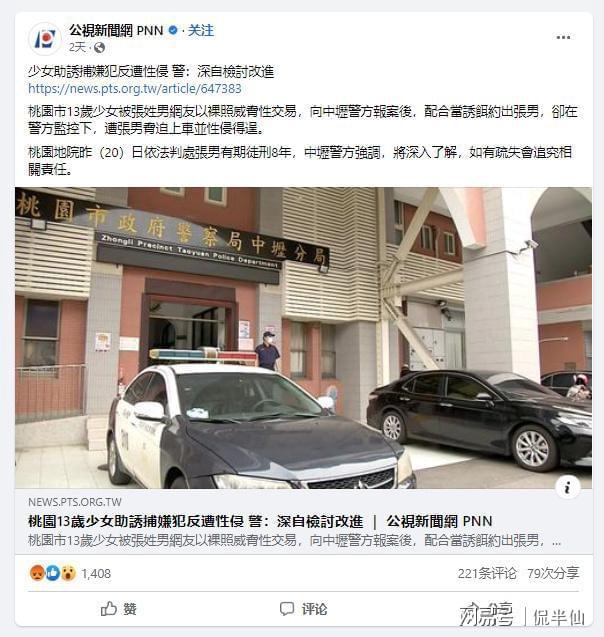Screen dimensions: 604x637
Task: Click the thumbs-up 赞 like button
Action: (x=118, y=609)
